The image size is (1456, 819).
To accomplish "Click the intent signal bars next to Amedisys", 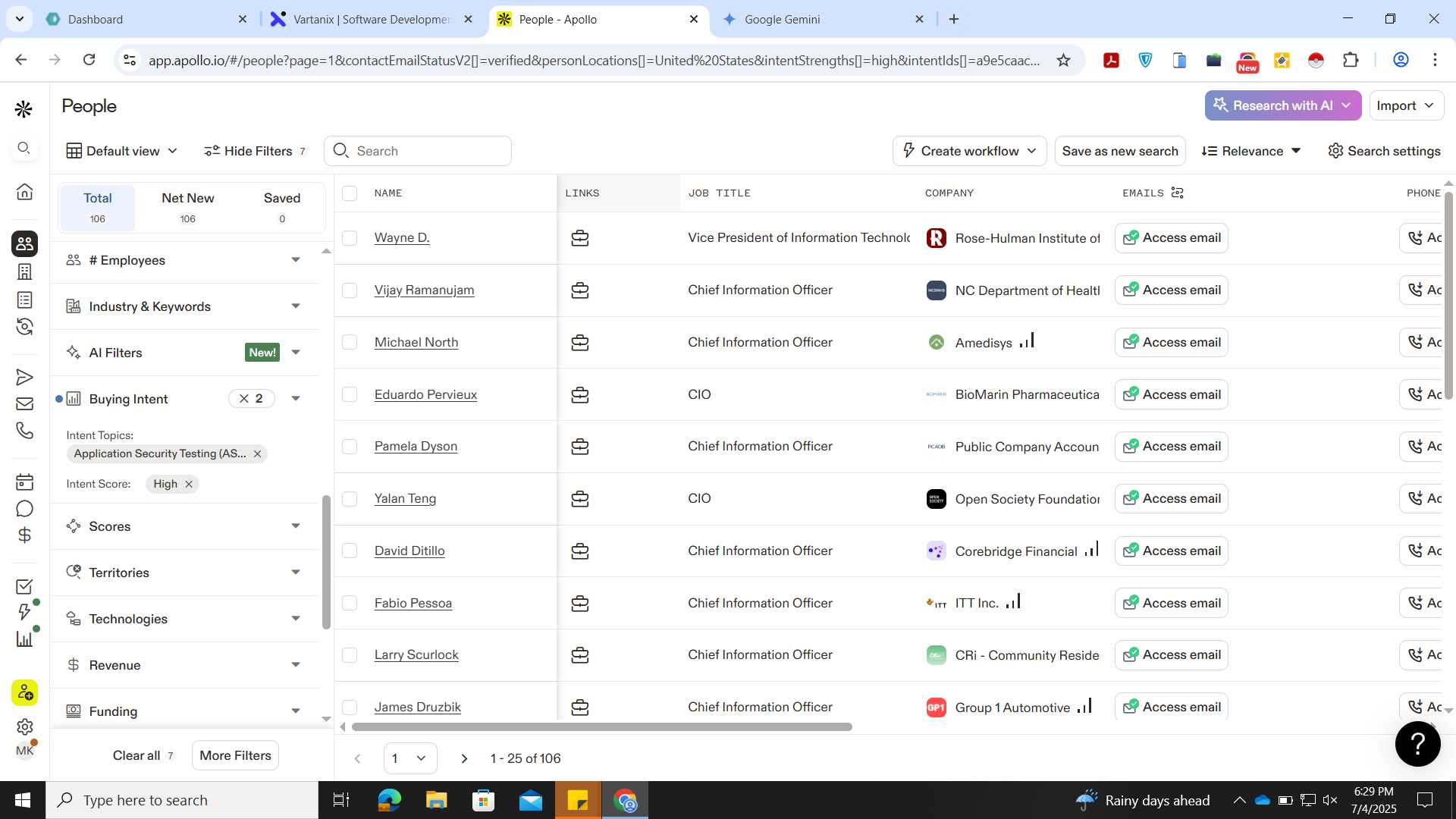I will (x=1027, y=340).
